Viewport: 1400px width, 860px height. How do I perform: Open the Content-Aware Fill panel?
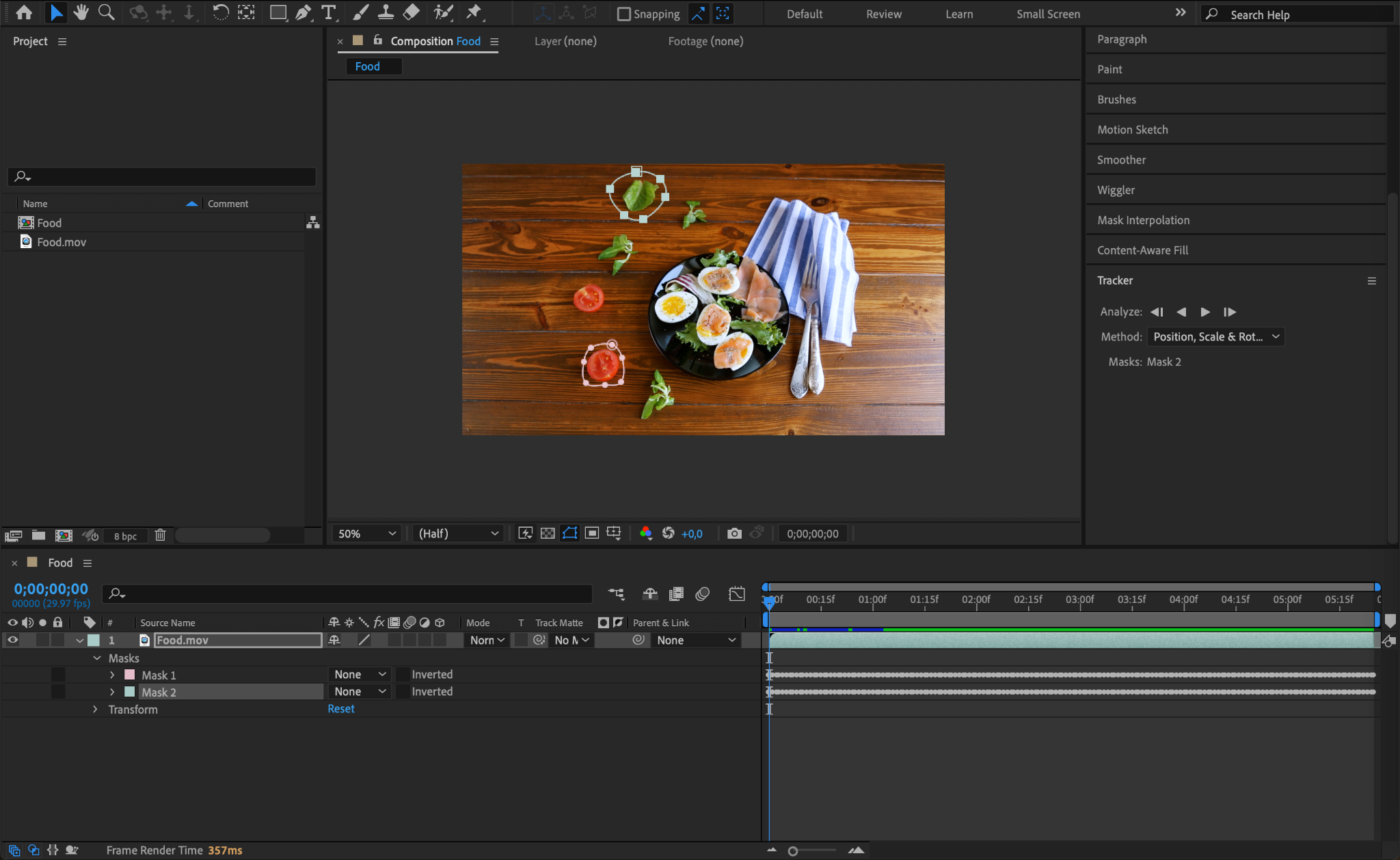pos(1142,250)
